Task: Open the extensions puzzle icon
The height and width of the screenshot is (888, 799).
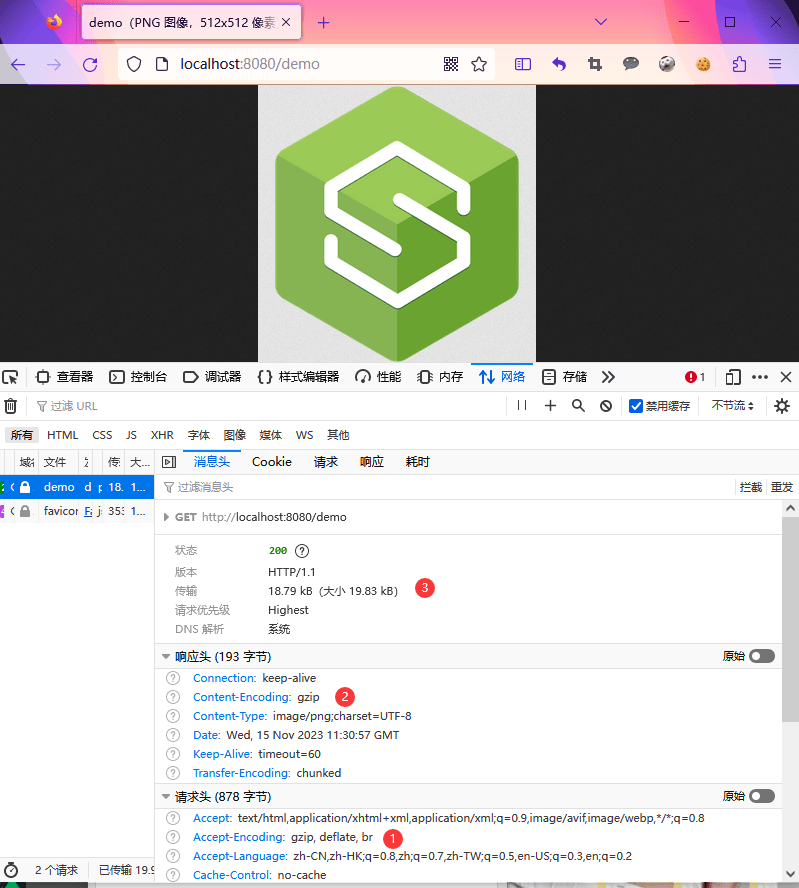Action: 739,64
